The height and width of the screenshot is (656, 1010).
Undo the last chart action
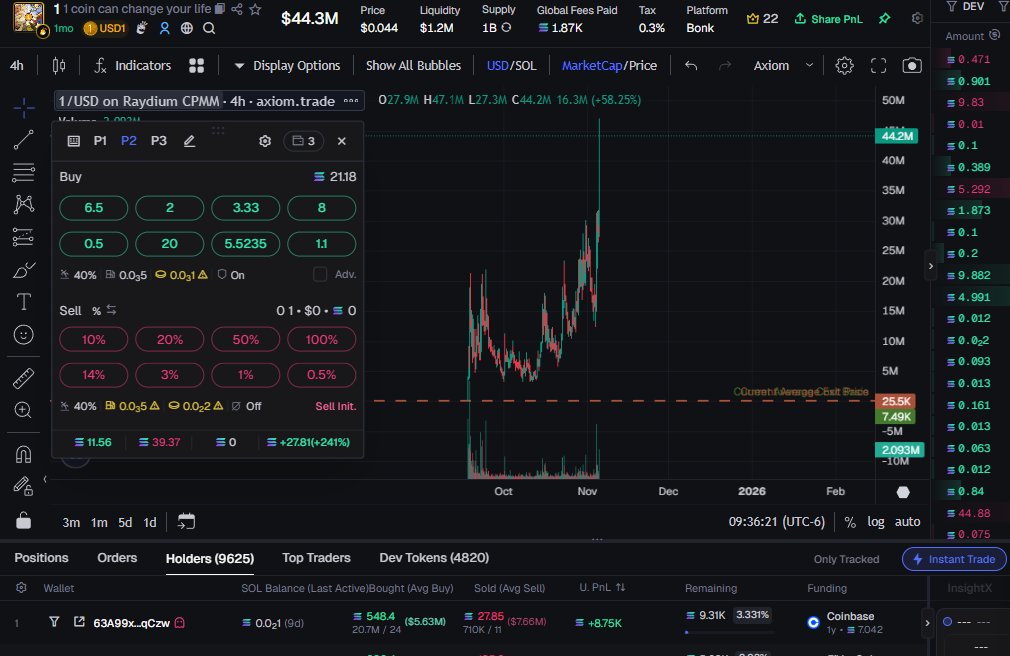click(x=691, y=66)
